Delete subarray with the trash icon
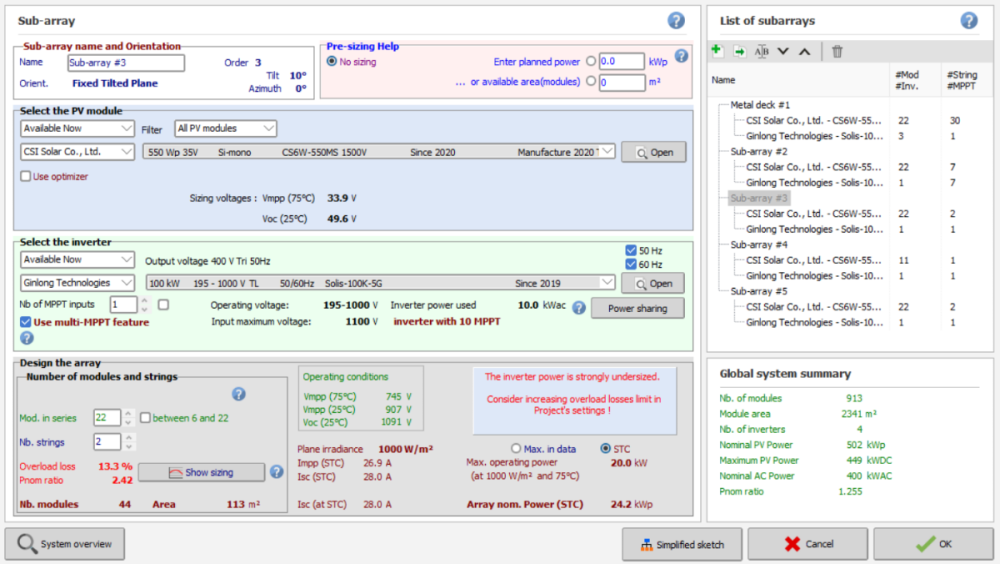 (x=838, y=51)
